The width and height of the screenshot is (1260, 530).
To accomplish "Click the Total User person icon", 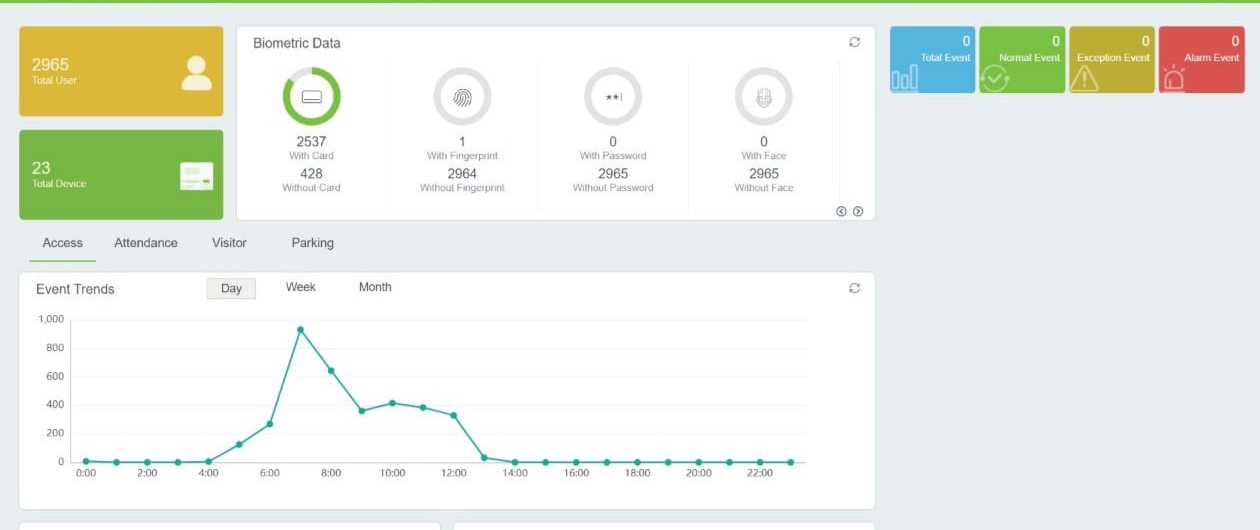I will pyautogui.click(x=197, y=73).
